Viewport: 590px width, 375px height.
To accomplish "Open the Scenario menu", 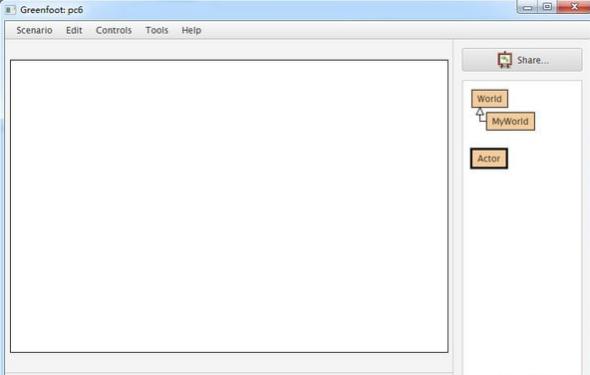I will 34,30.
